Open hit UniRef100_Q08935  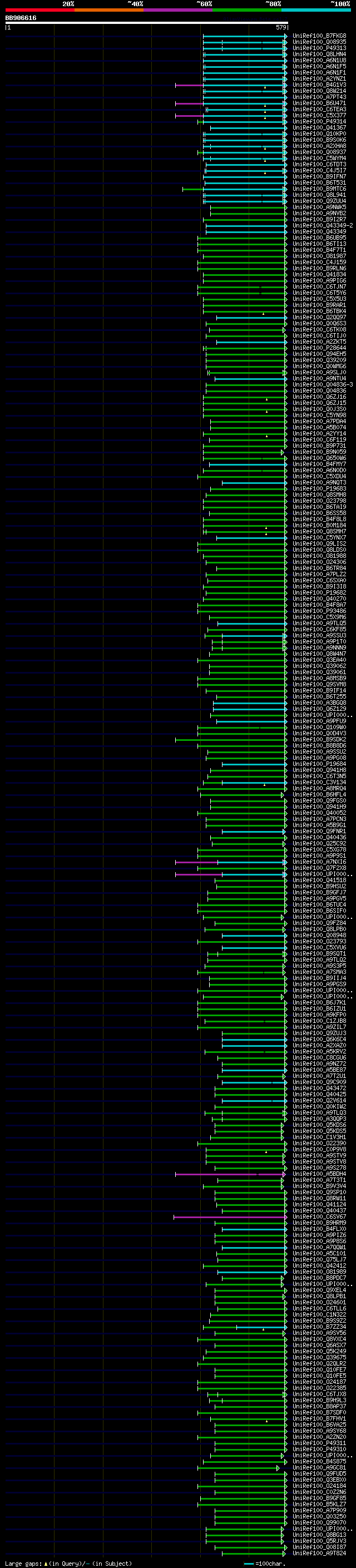click(x=319, y=42)
